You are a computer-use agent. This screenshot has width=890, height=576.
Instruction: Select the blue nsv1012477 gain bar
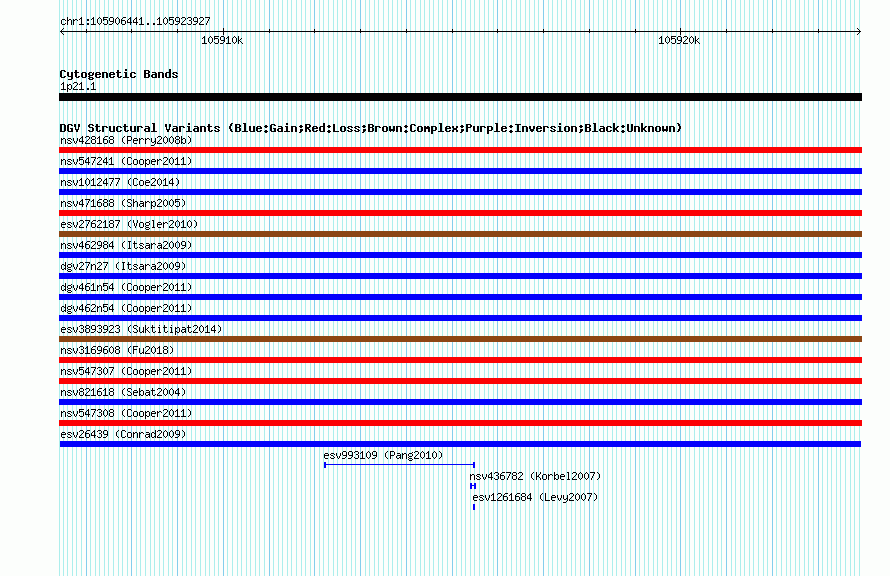[460, 192]
